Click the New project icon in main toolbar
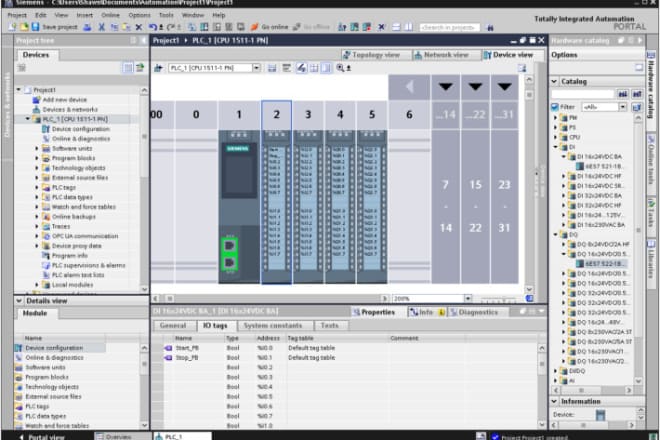This screenshot has height=440, width=660. 12,27
